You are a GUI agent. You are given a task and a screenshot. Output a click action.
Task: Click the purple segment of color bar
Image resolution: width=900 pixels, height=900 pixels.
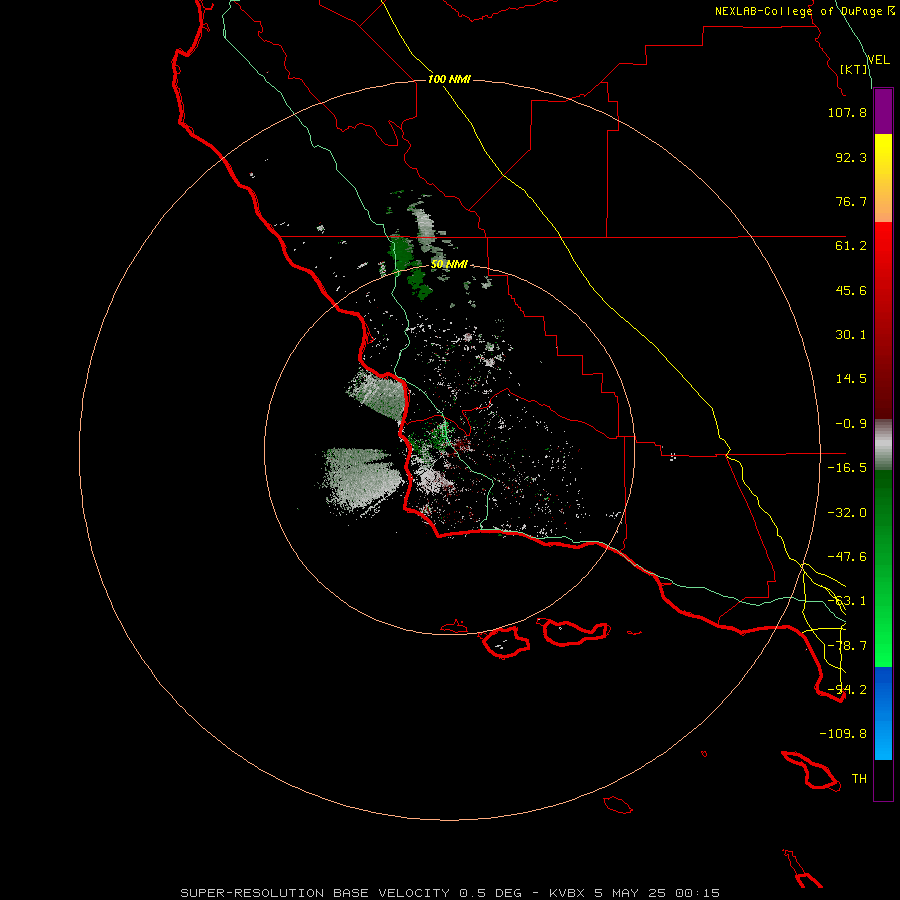(883, 112)
